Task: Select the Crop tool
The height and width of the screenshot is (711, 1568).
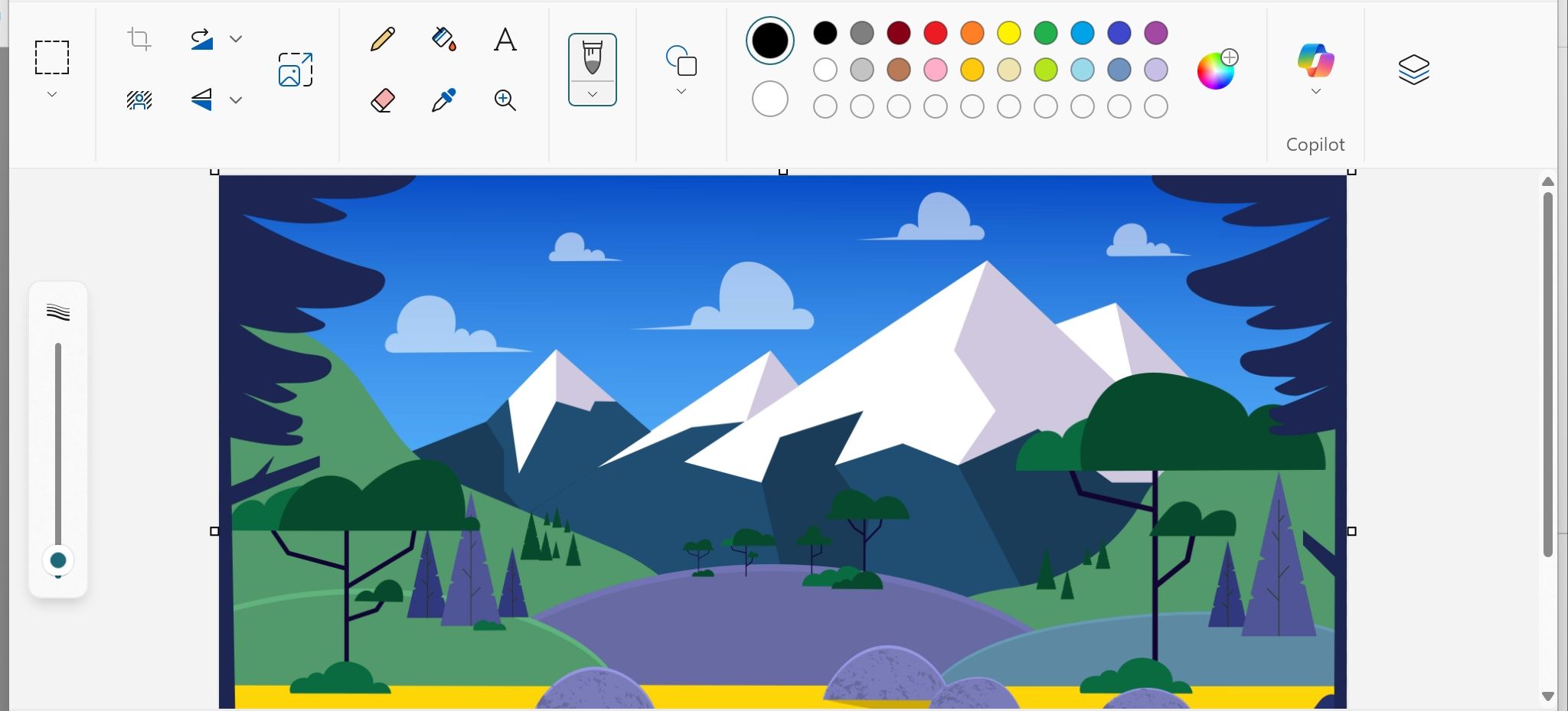Action: (x=139, y=39)
